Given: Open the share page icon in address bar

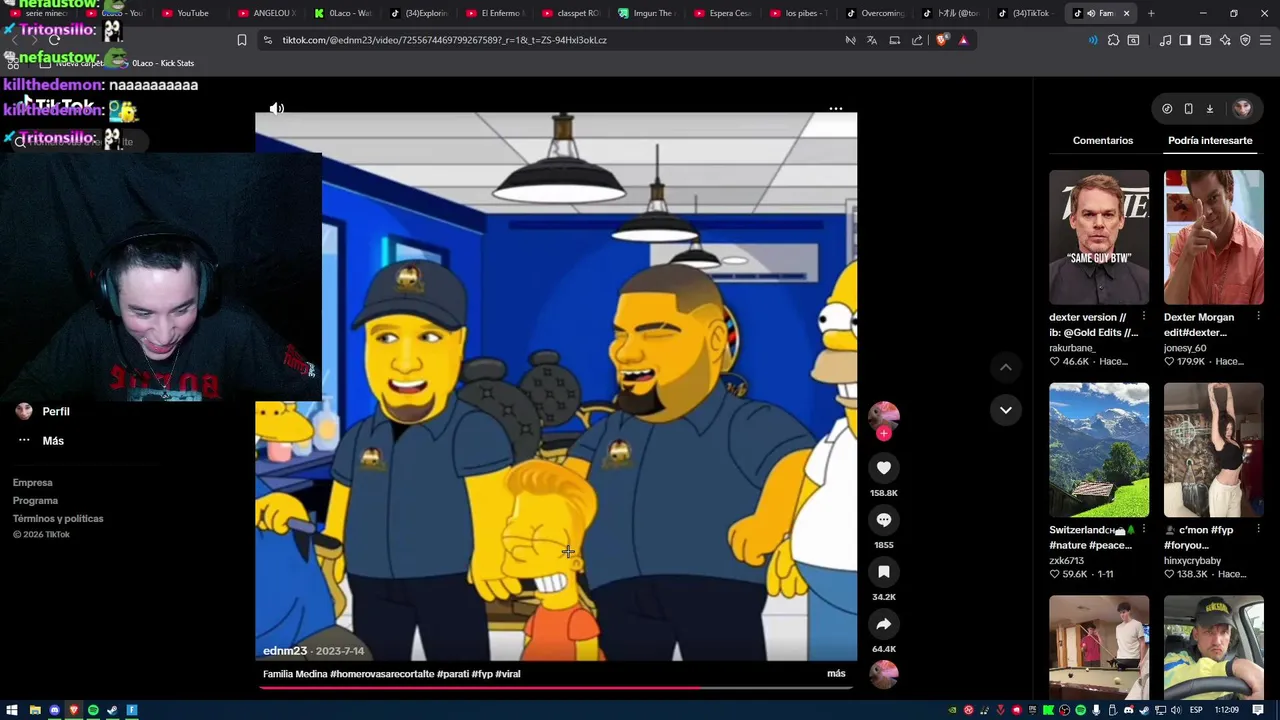Looking at the screenshot, I should click(917, 40).
